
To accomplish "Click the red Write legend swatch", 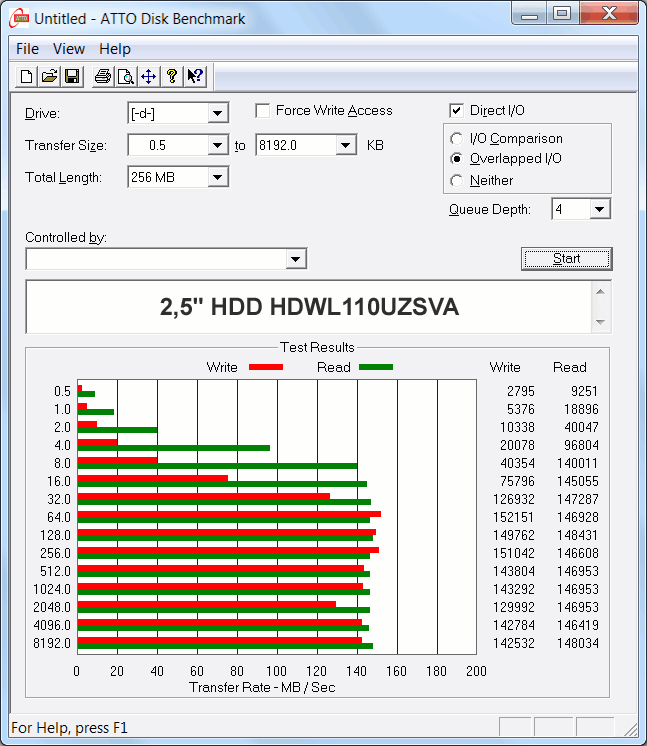I will click(266, 367).
